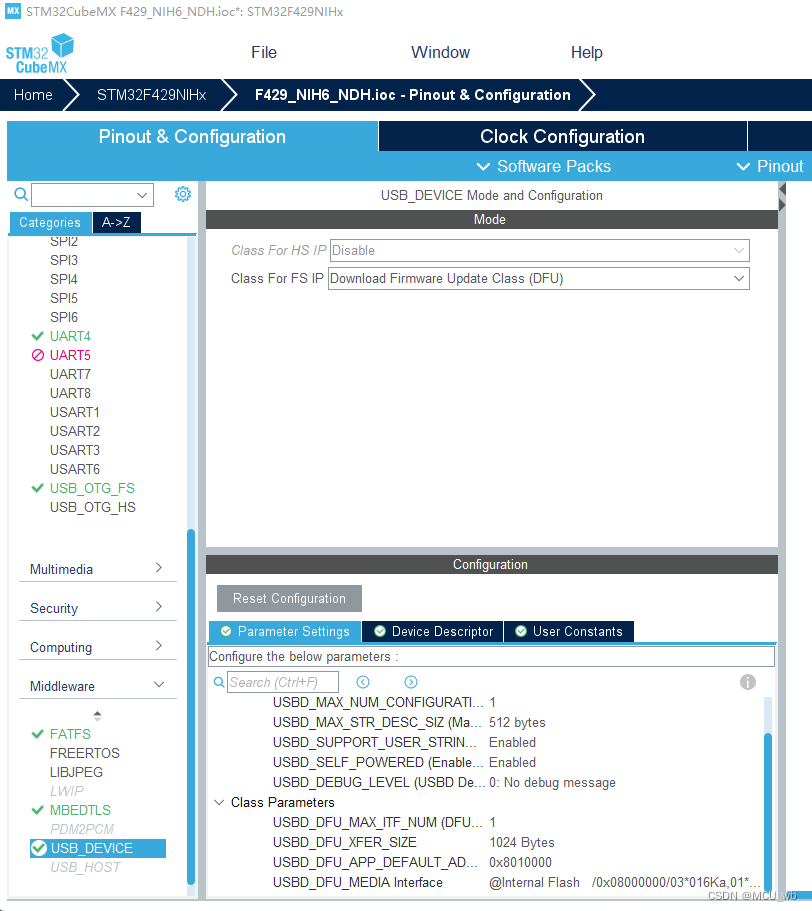Click the Reset Configuration button
Screen dimensions: 812x911
[x=289, y=598]
